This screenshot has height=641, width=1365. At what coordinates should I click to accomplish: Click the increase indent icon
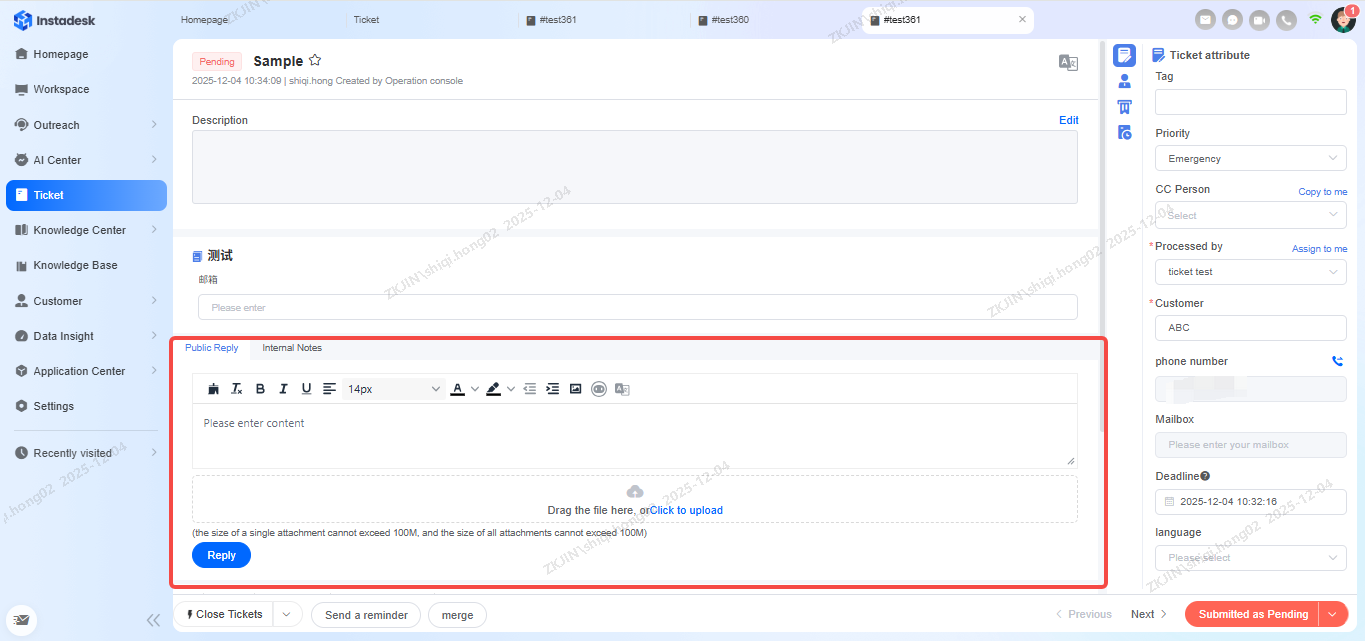552,389
